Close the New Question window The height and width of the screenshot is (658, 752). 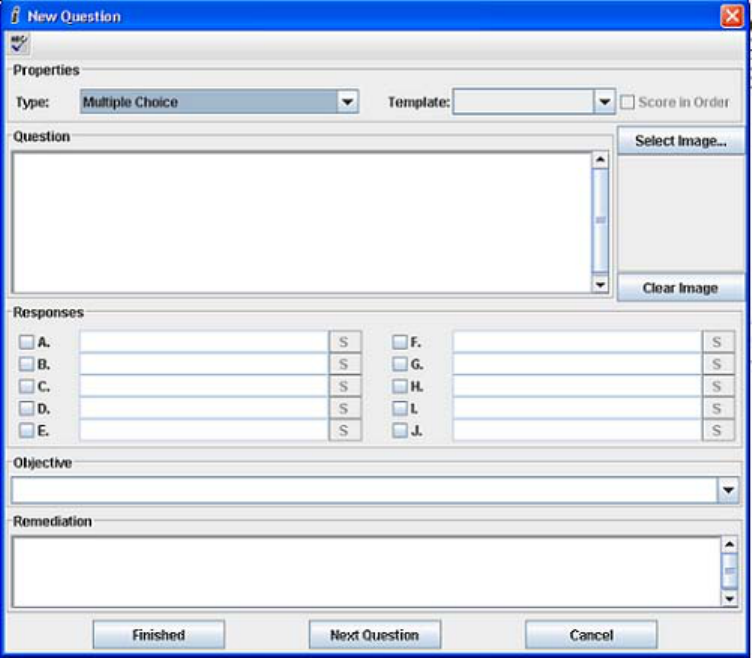[732, 16]
